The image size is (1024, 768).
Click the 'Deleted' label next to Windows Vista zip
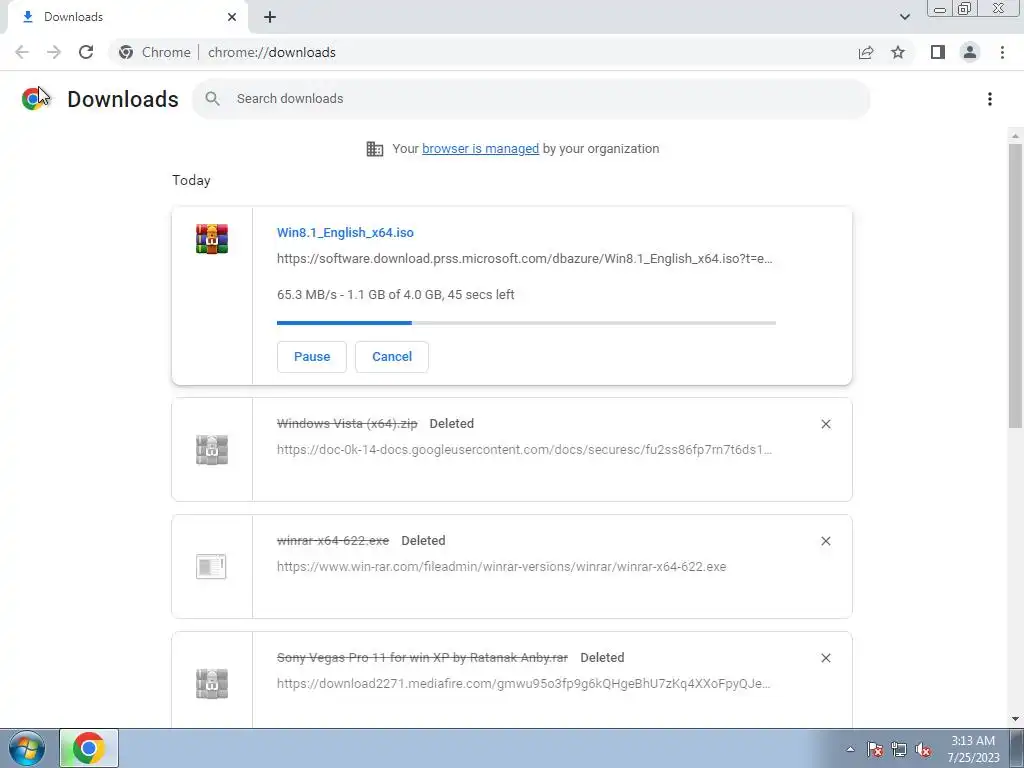(x=452, y=424)
